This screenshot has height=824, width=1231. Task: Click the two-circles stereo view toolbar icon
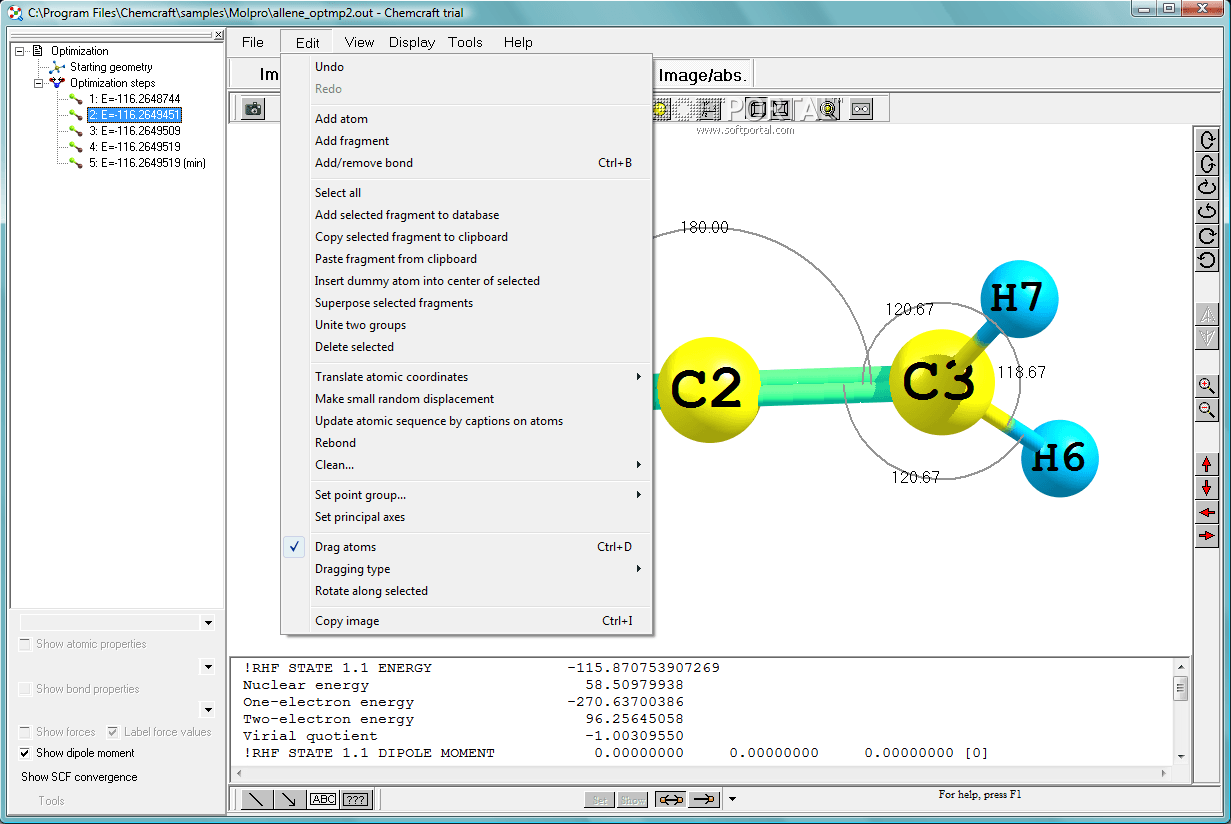point(861,108)
